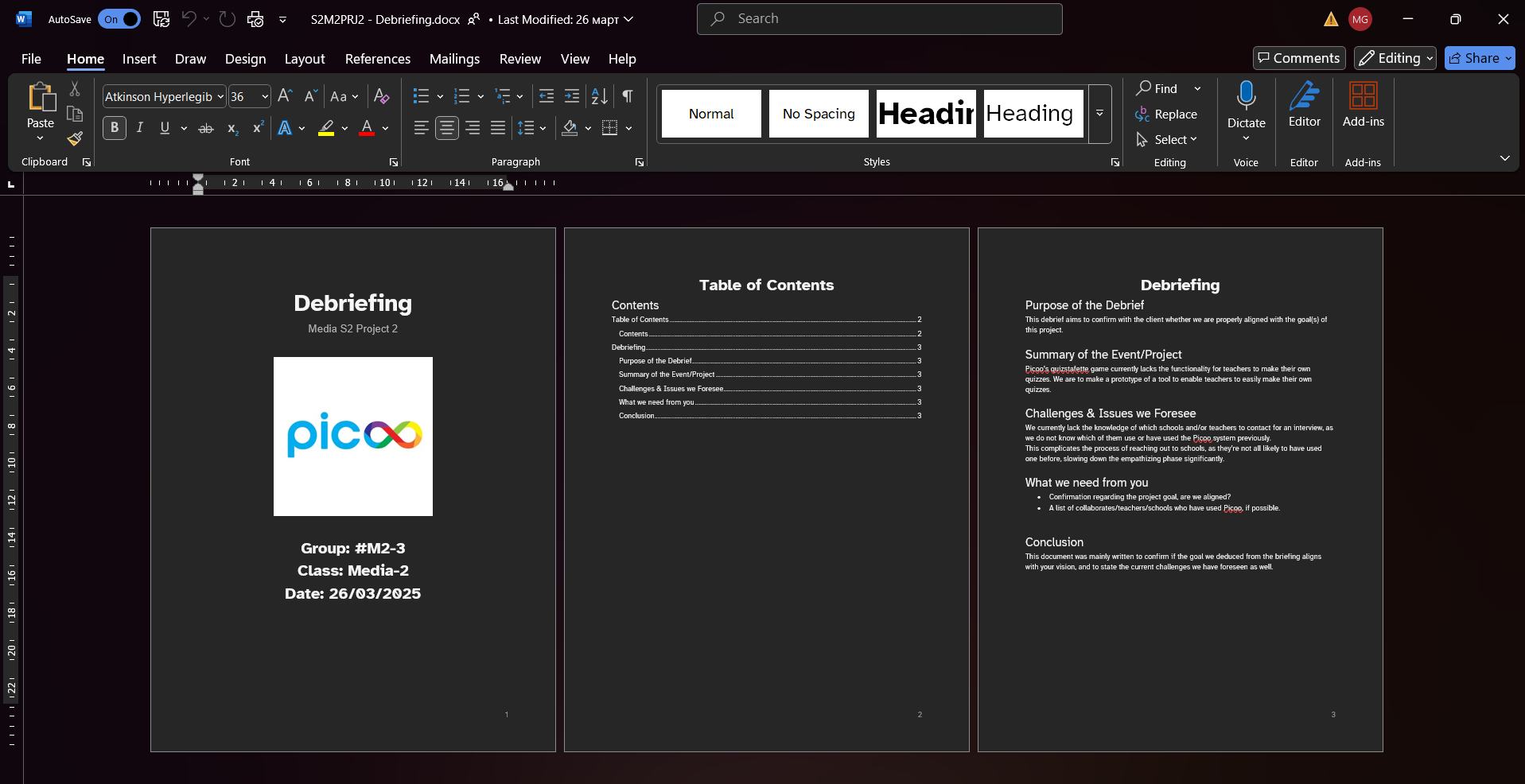Increase indent of the paragraph
Screen dimensions: 1525x784
click(572, 96)
